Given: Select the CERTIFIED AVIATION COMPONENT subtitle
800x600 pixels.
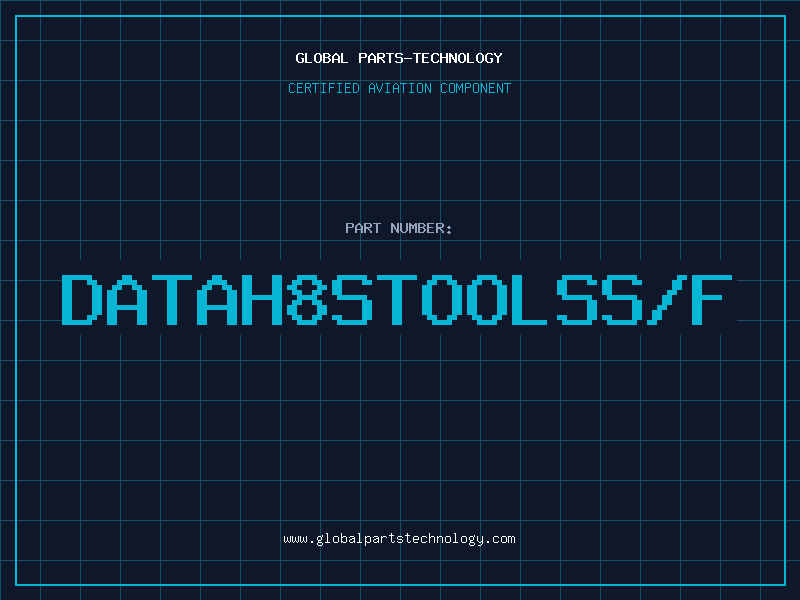Looking at the screenshot, I should point(399,88).
